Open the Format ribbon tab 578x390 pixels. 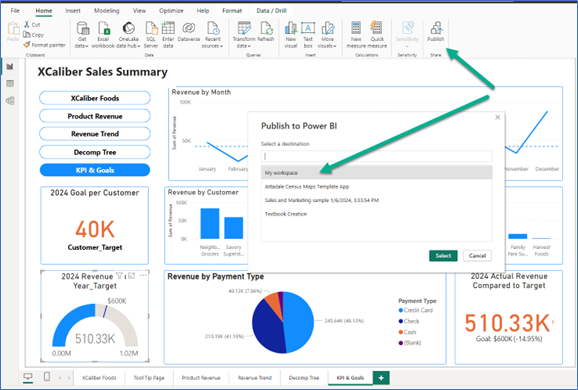(x=232, y=11)
